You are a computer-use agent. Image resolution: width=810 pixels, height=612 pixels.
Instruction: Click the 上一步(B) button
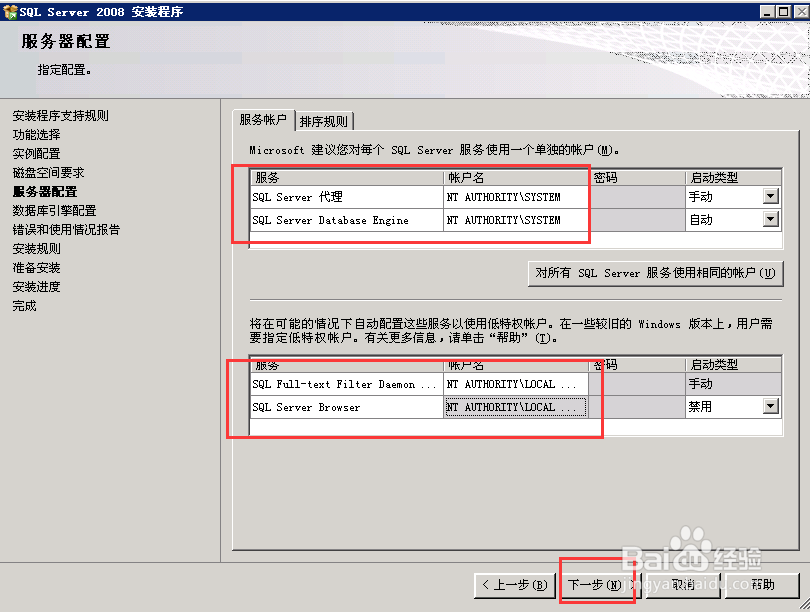[515, 585]
